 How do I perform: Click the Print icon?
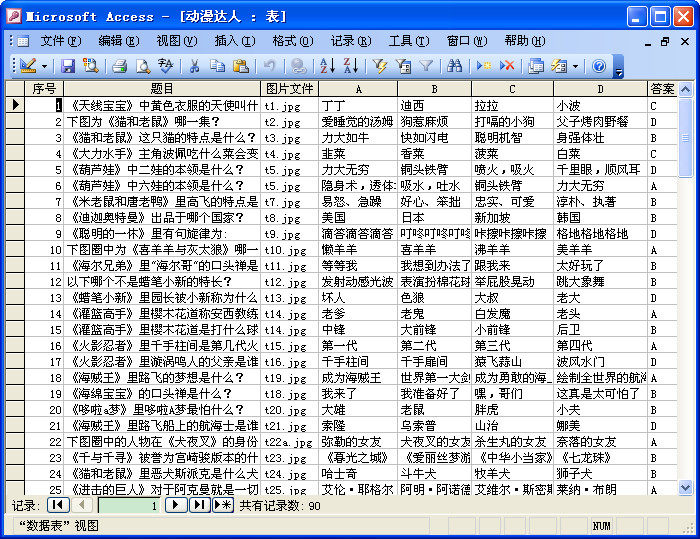coord(120,66)
